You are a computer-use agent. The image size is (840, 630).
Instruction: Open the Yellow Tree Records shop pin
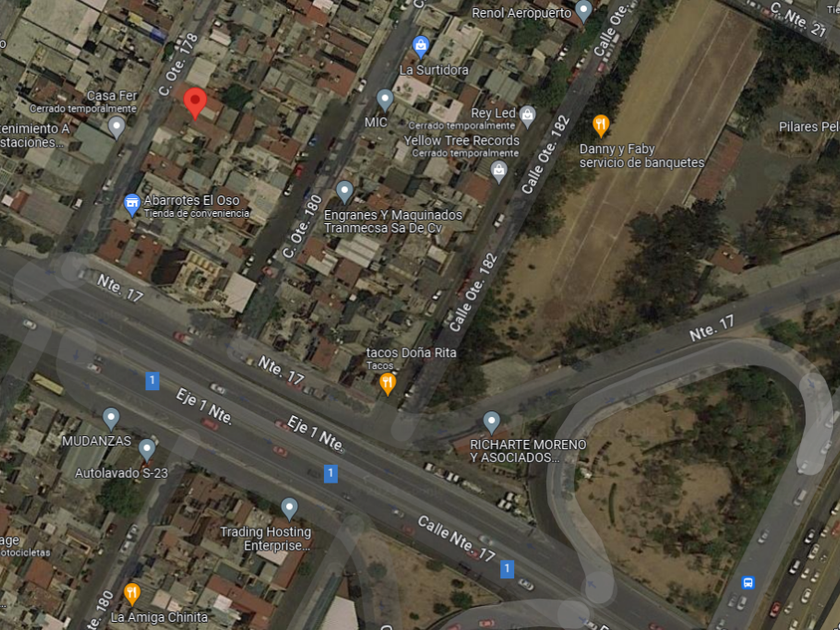(499, 172)
